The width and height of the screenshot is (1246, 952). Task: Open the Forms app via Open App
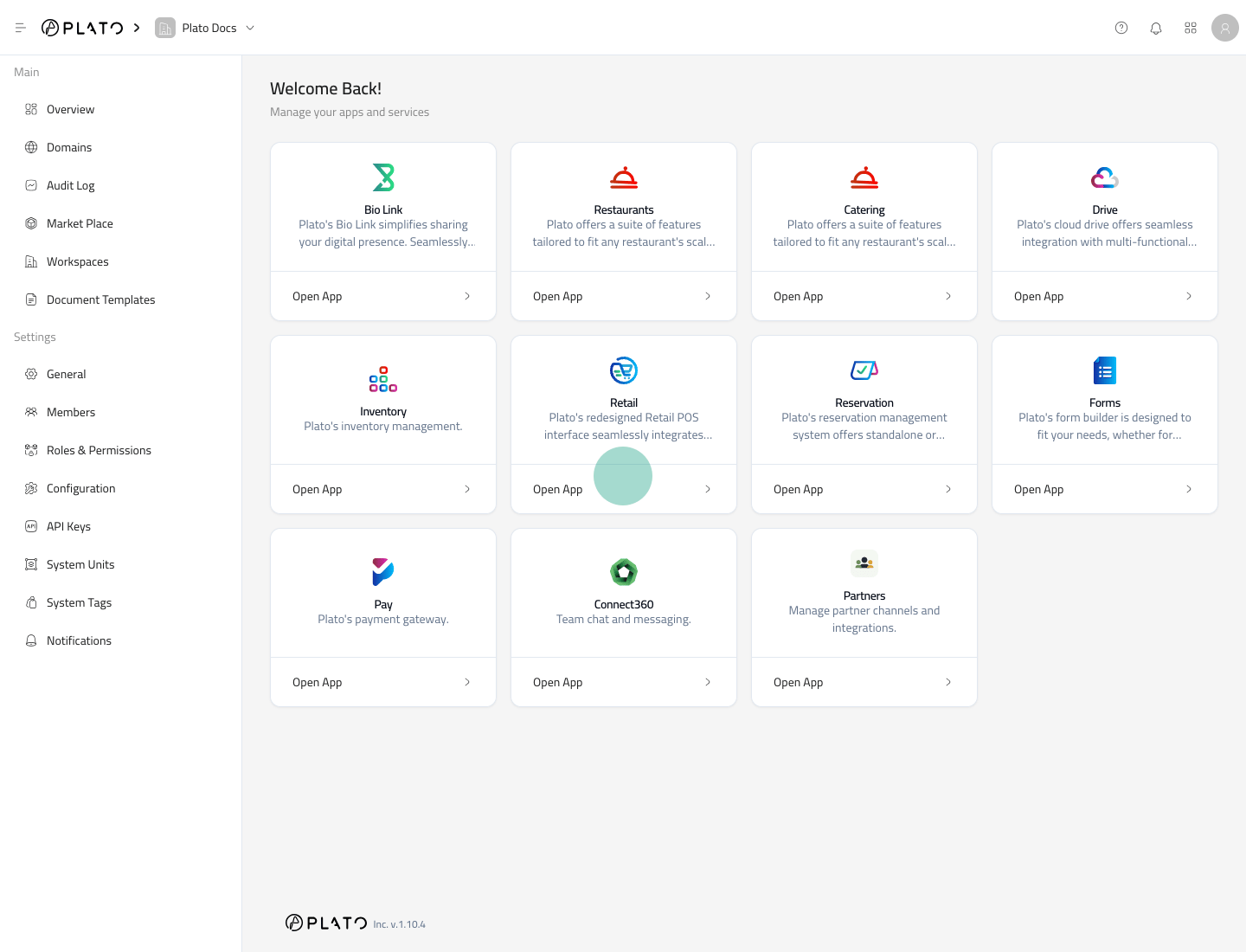point(1105,489)
